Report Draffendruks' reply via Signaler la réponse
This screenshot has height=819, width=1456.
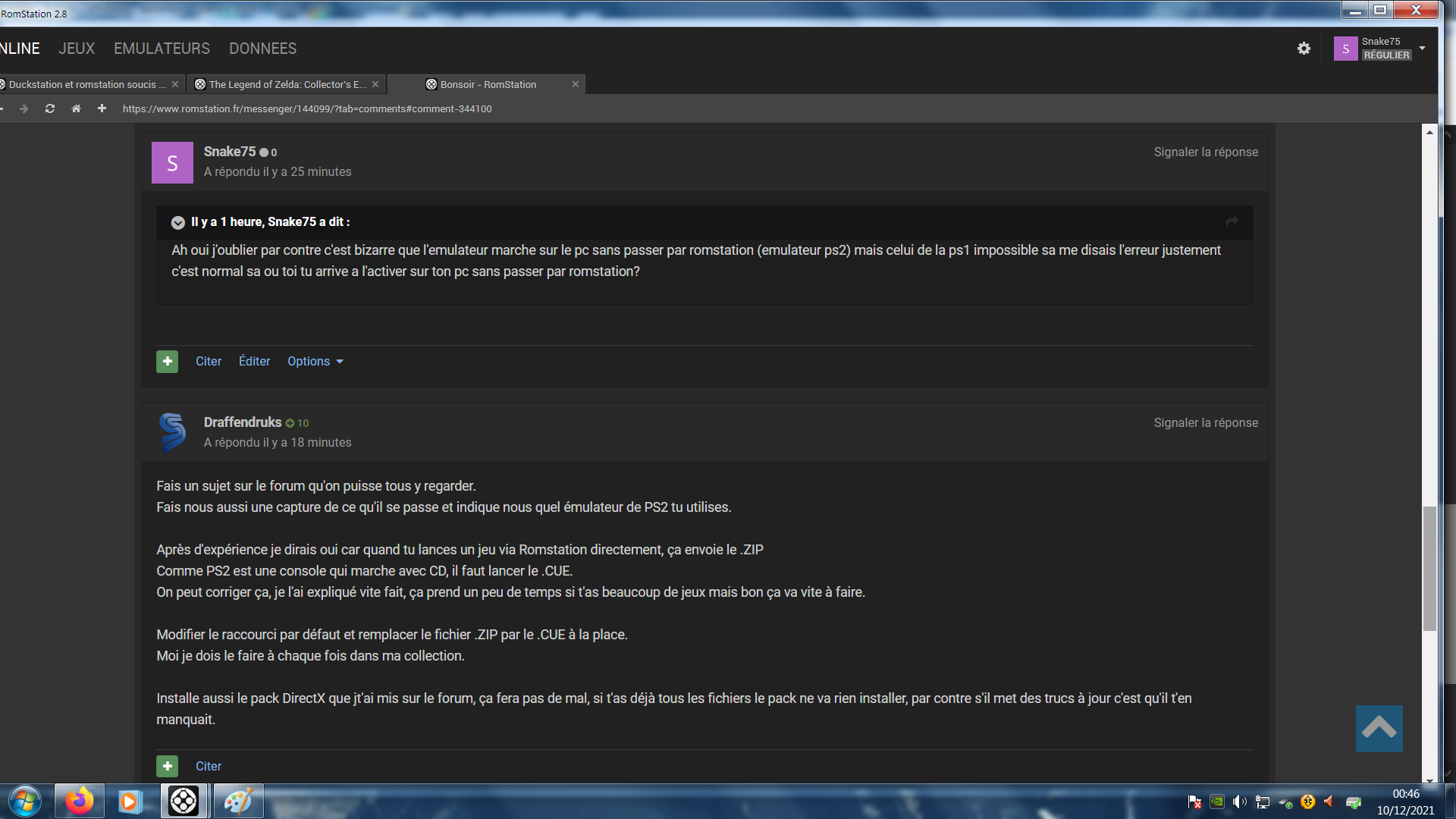pyautogui.click(x=1206, y=422)
